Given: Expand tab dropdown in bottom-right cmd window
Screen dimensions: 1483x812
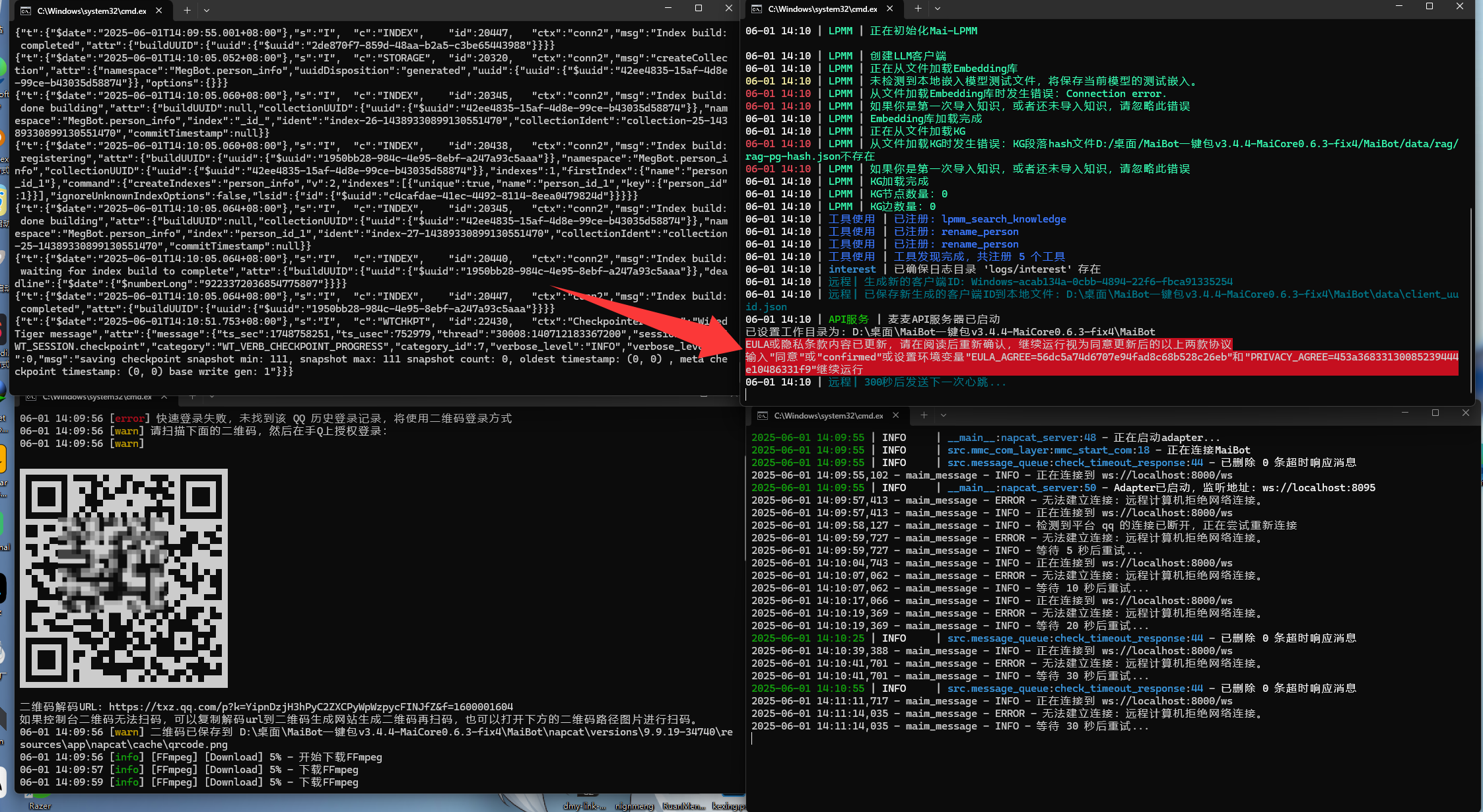Looking at the screenshot, I should pos(944,415).
